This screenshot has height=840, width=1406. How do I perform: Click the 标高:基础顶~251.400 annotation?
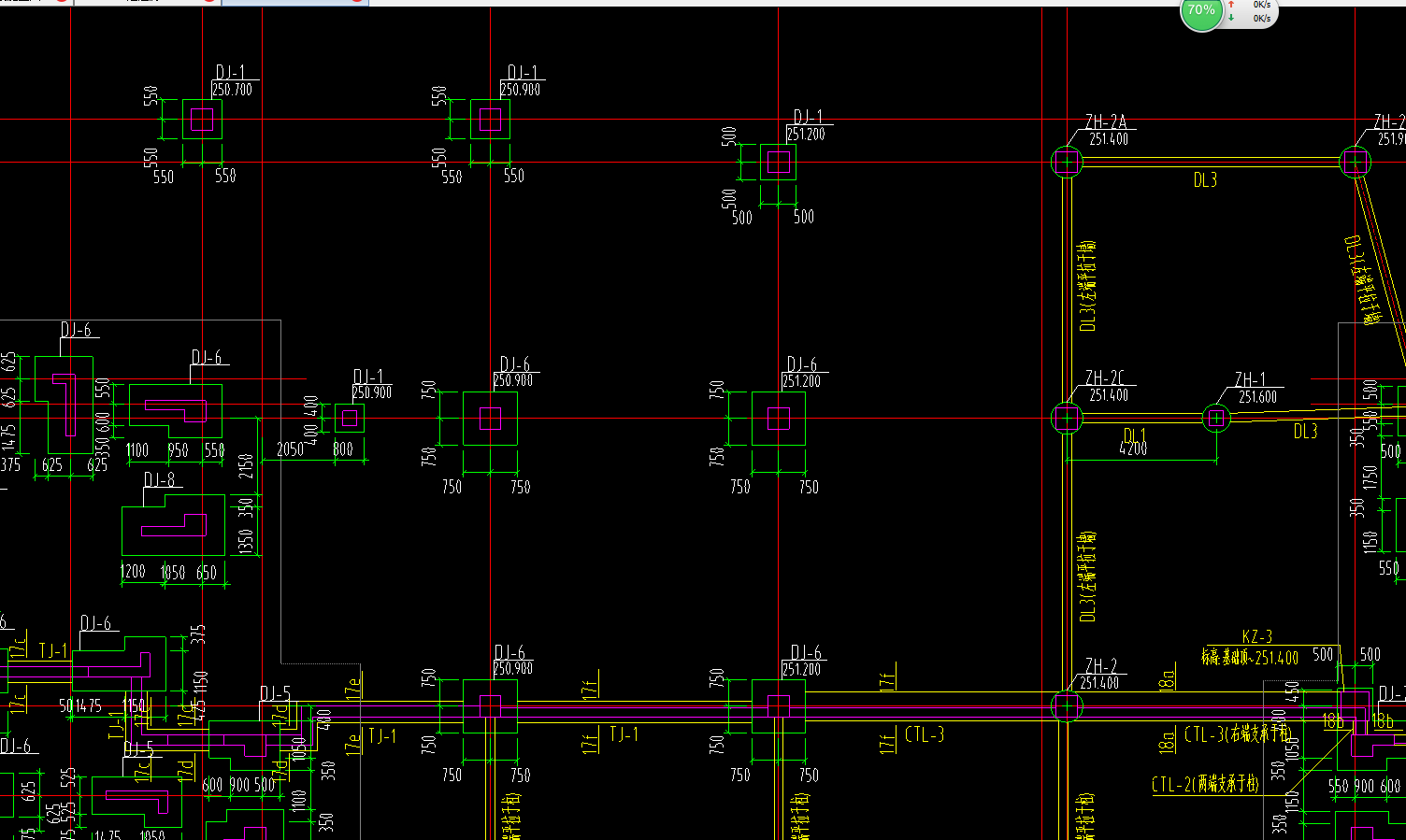(x=1250, y=658)
